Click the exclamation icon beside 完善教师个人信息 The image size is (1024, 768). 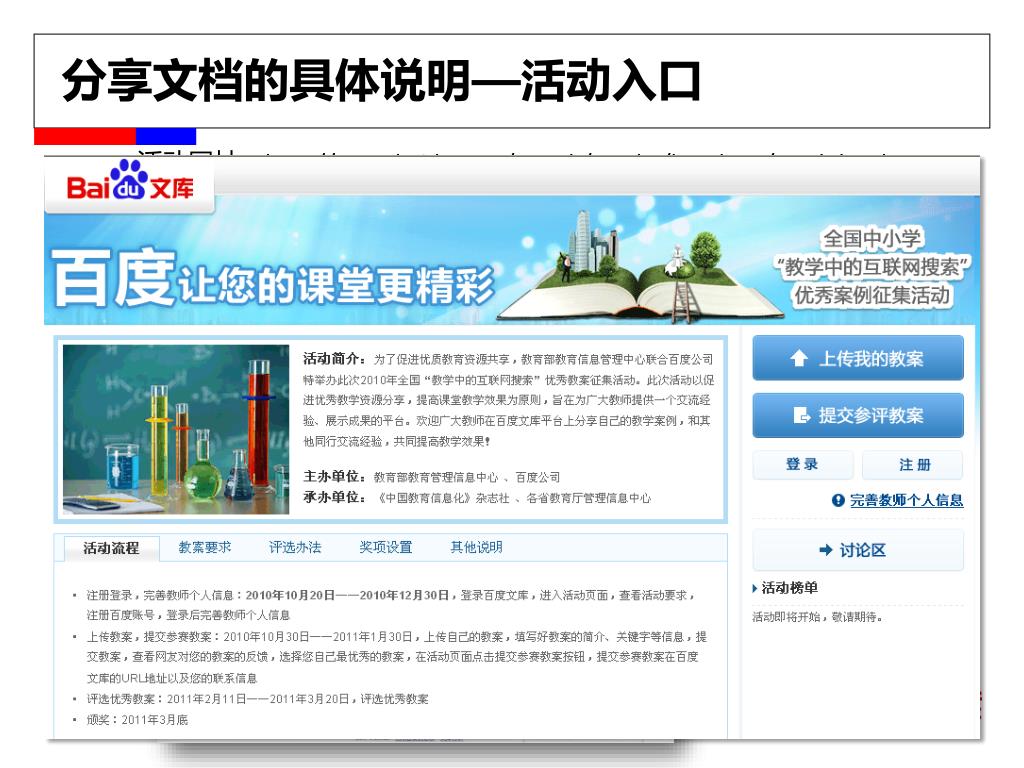838,500
